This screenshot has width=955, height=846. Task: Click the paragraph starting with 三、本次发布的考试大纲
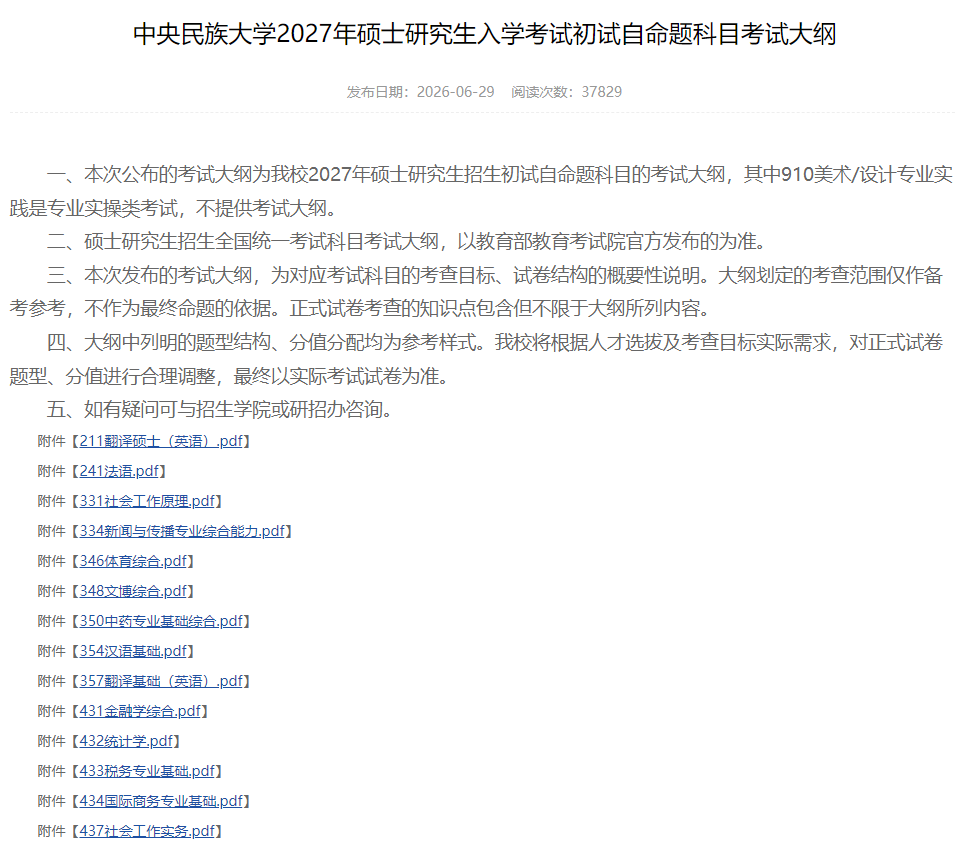tap(477, 292)
